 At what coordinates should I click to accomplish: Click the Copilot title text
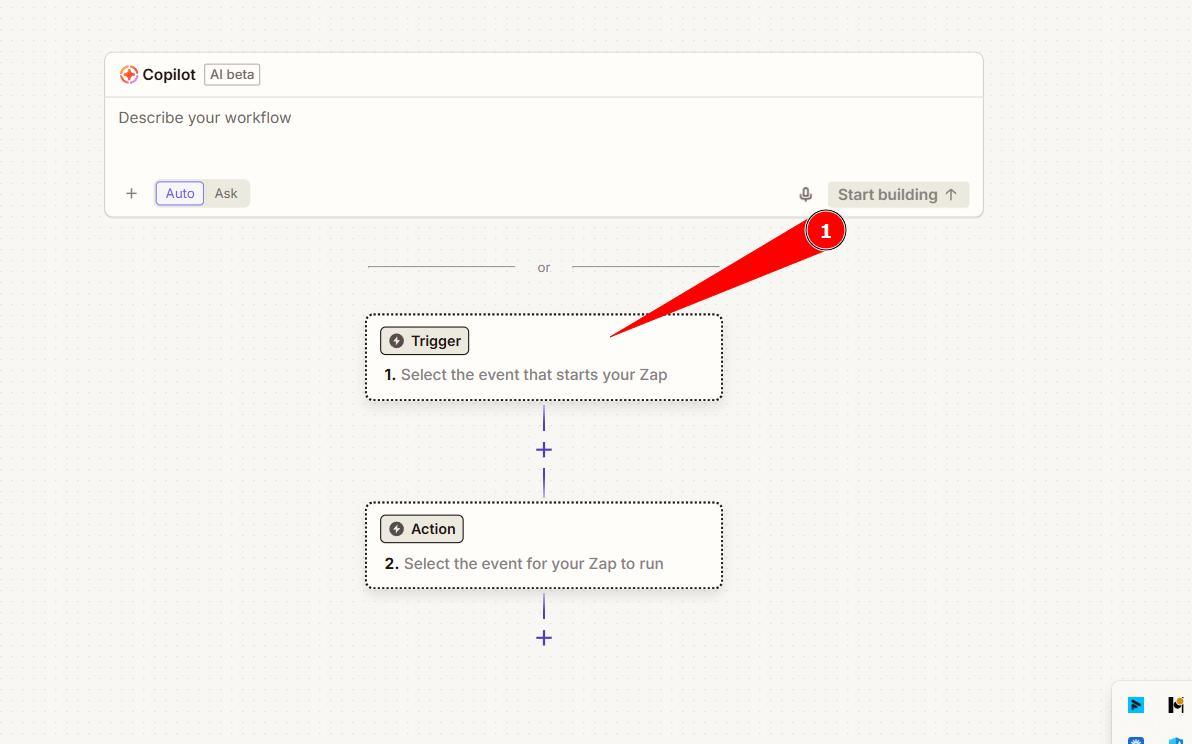pyautogui.click(x=169, y=75)
